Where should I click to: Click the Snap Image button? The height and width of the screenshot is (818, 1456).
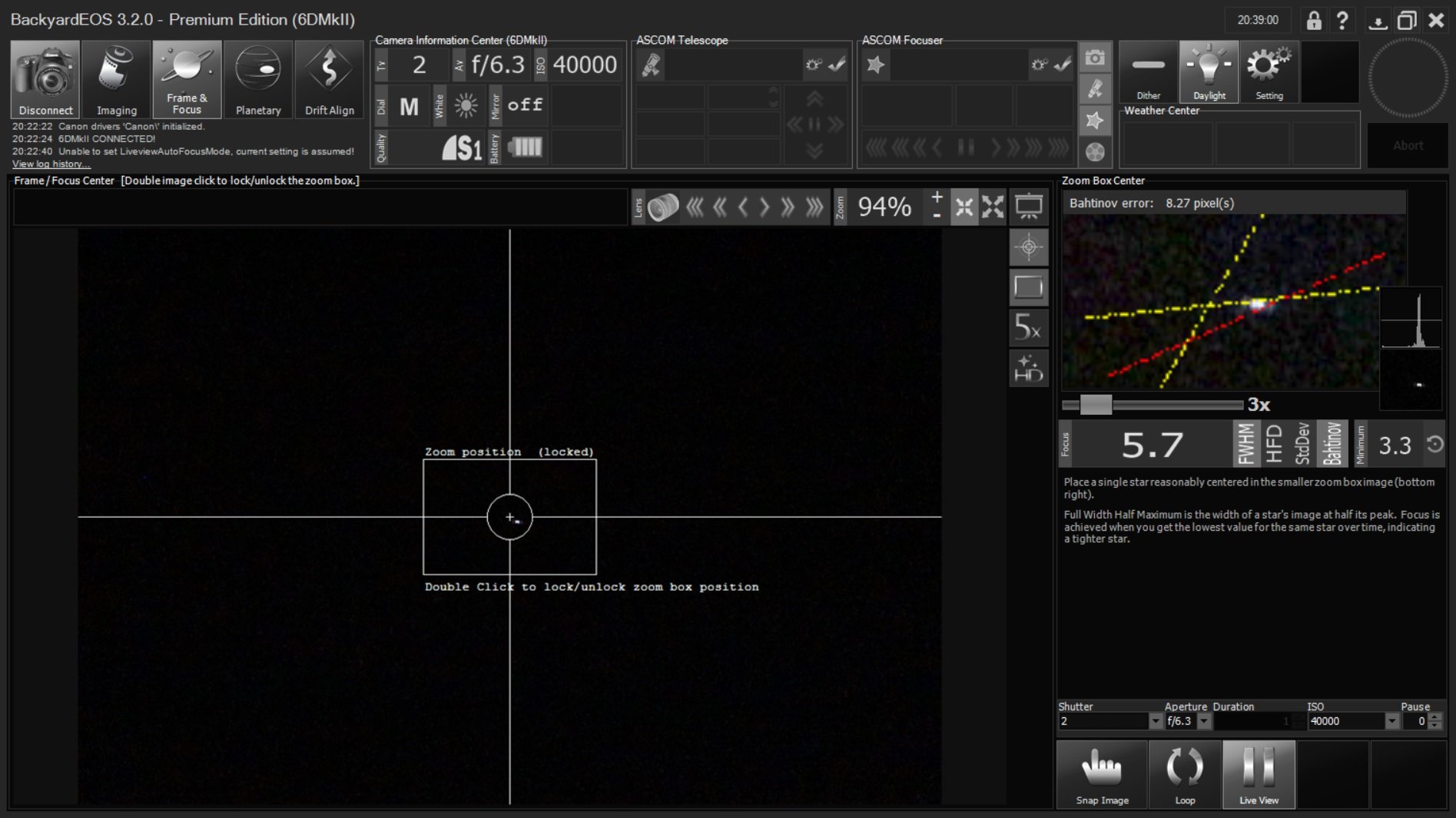(x=1102, y=774)
